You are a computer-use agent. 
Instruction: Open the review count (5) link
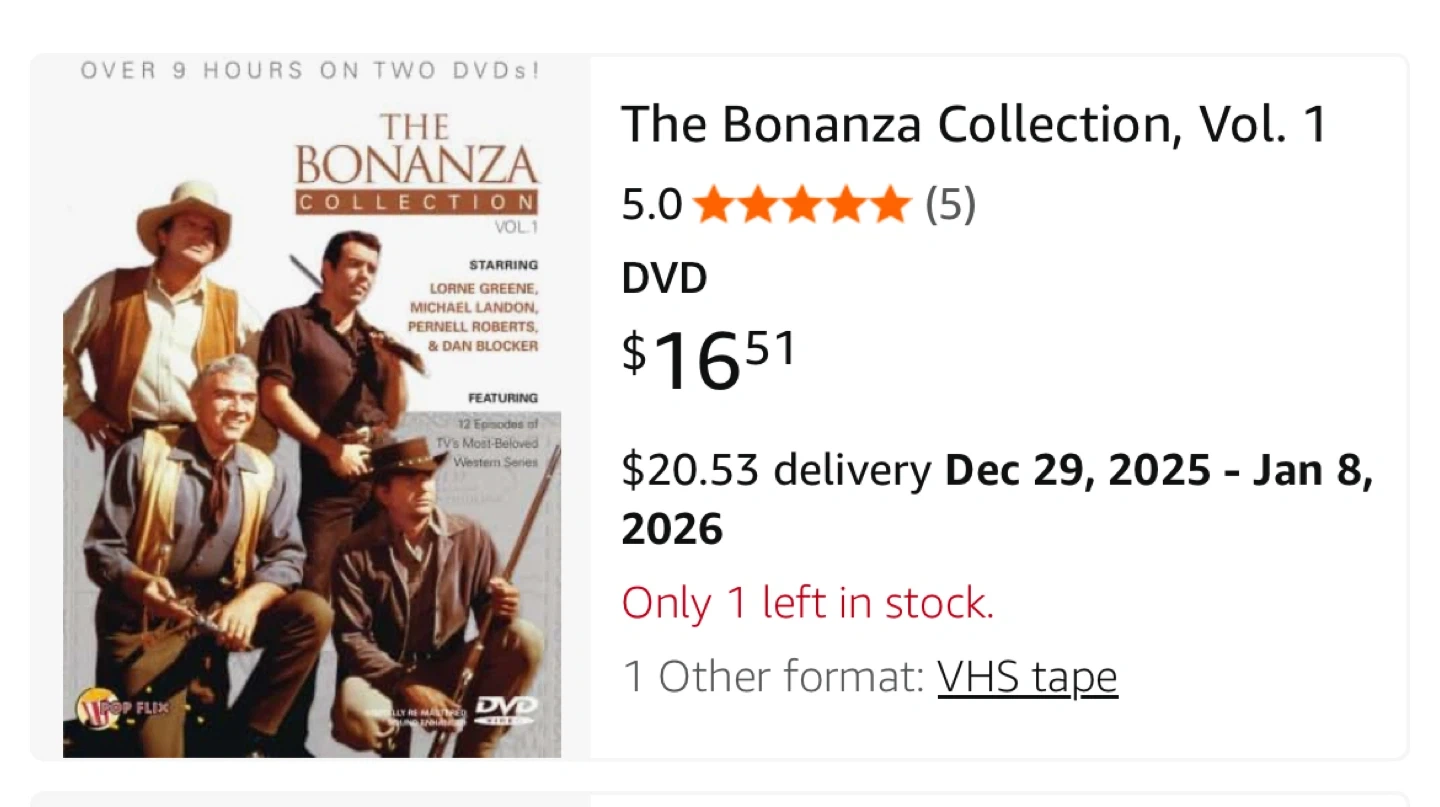click(949, 206)
